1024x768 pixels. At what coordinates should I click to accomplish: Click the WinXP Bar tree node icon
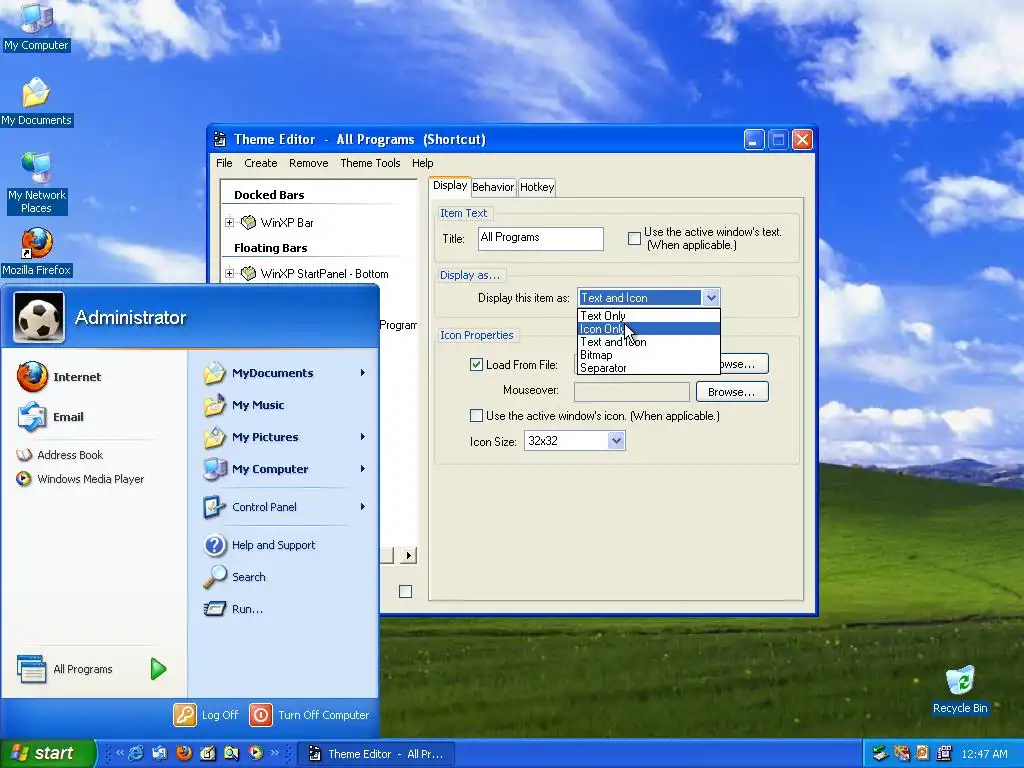248,222
